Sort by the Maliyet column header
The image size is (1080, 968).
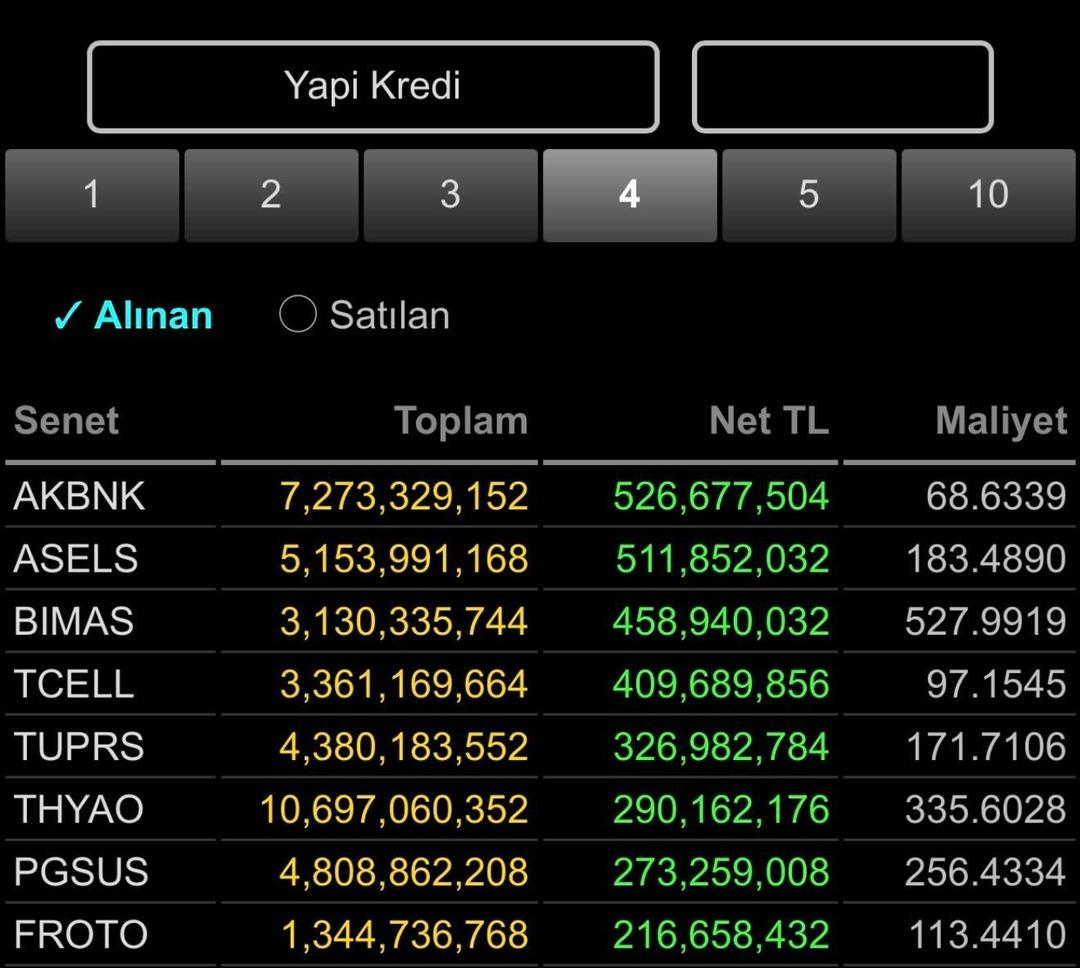pyautogui.click(x=1001, y=422)
